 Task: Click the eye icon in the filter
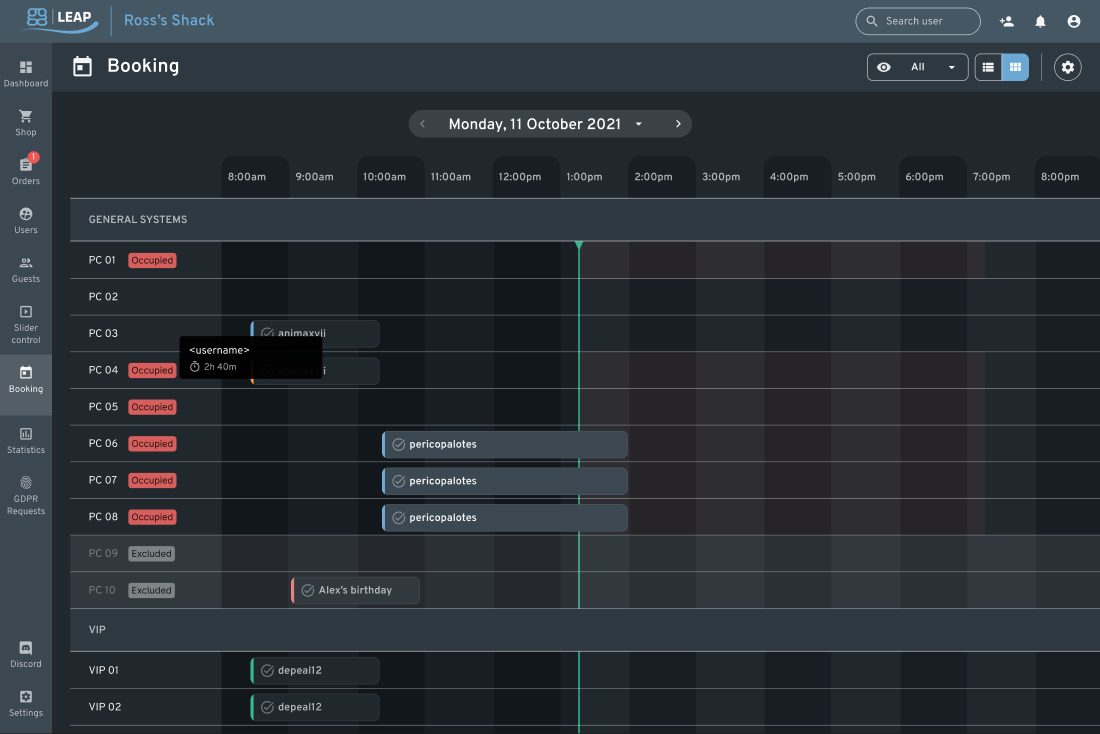pyautogui.click(x=884, y=67)
